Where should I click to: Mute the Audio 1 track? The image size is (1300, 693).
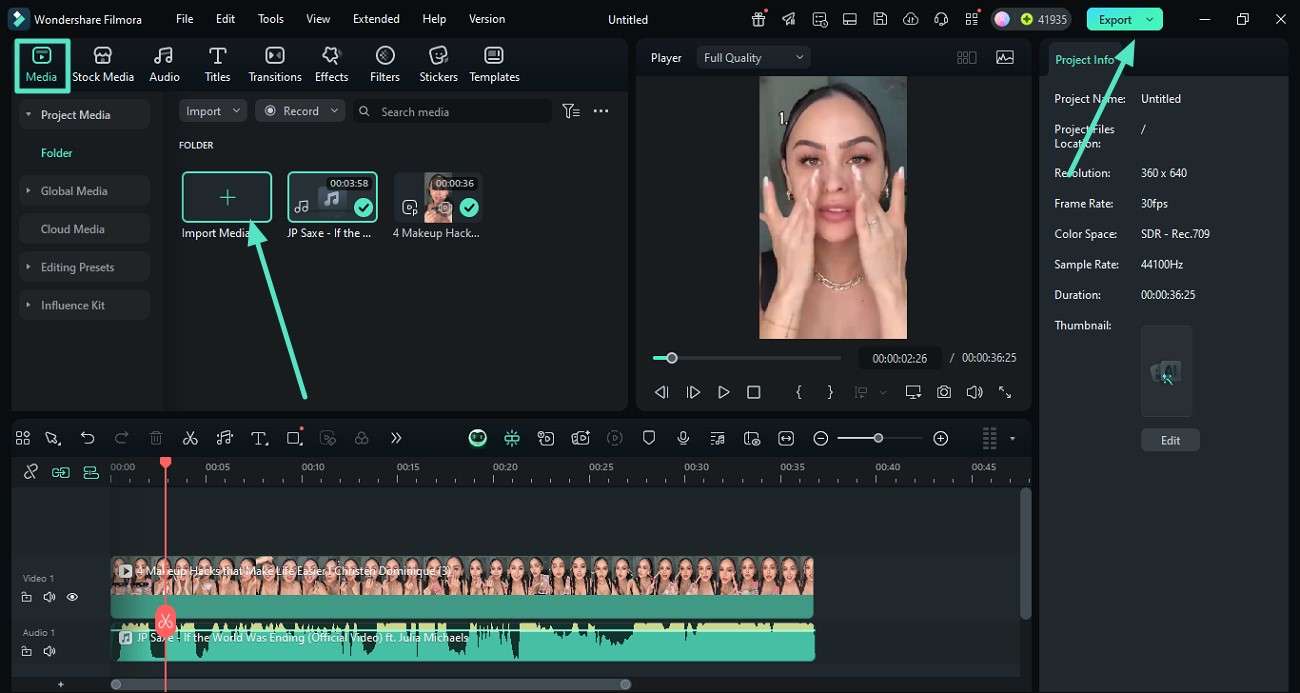pos(49,651)
